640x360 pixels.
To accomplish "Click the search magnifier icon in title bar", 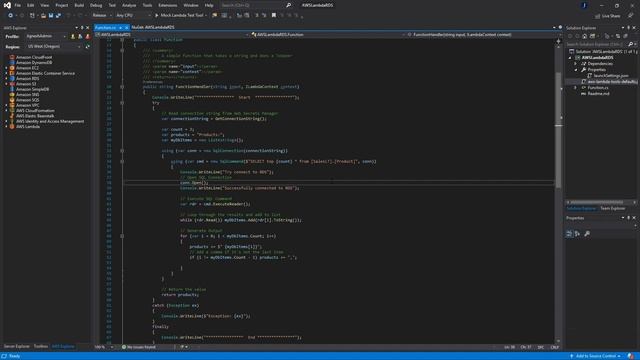I will 289,5.
